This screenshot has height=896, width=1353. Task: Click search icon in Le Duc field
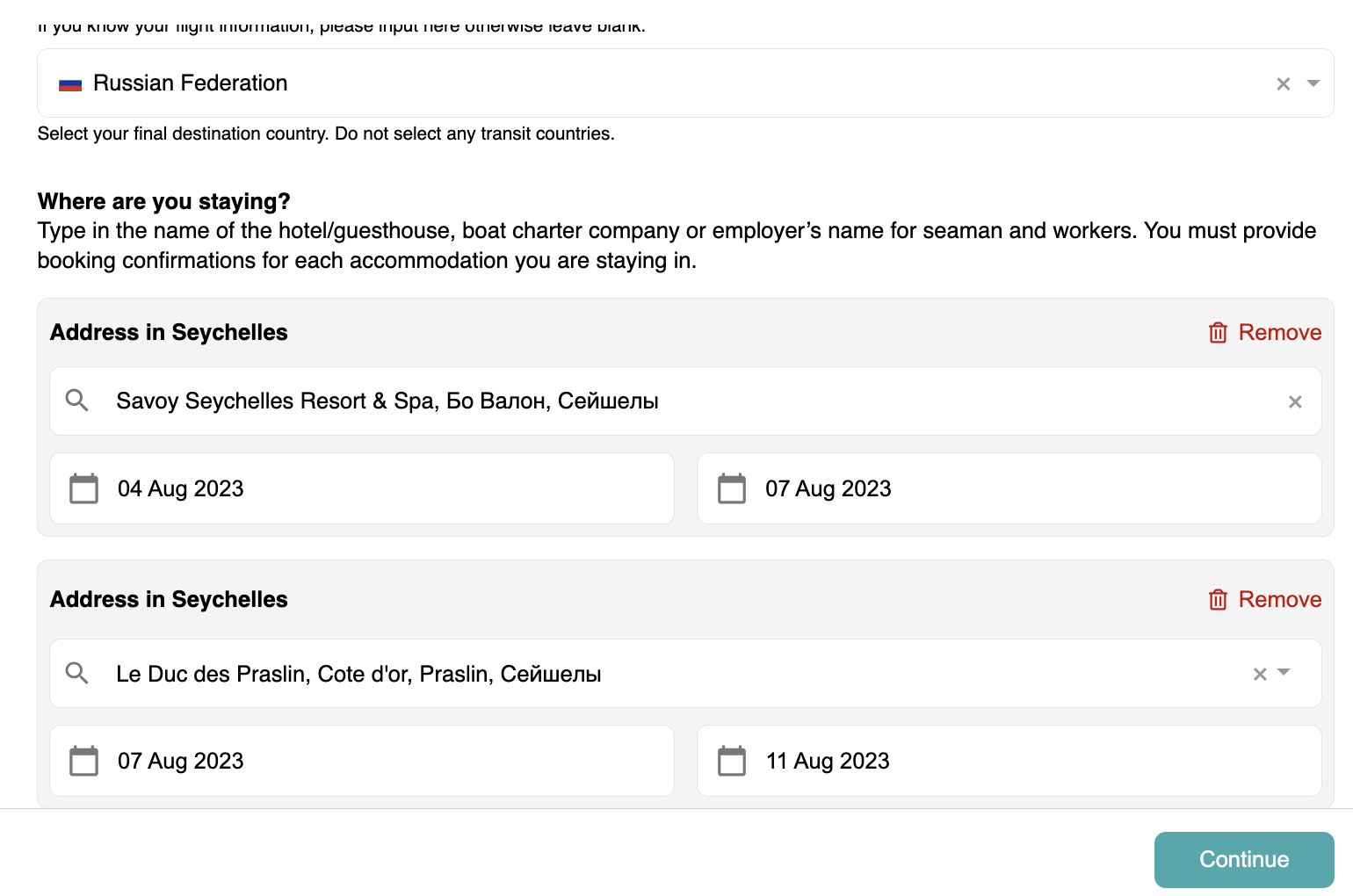tap(77, 674)
